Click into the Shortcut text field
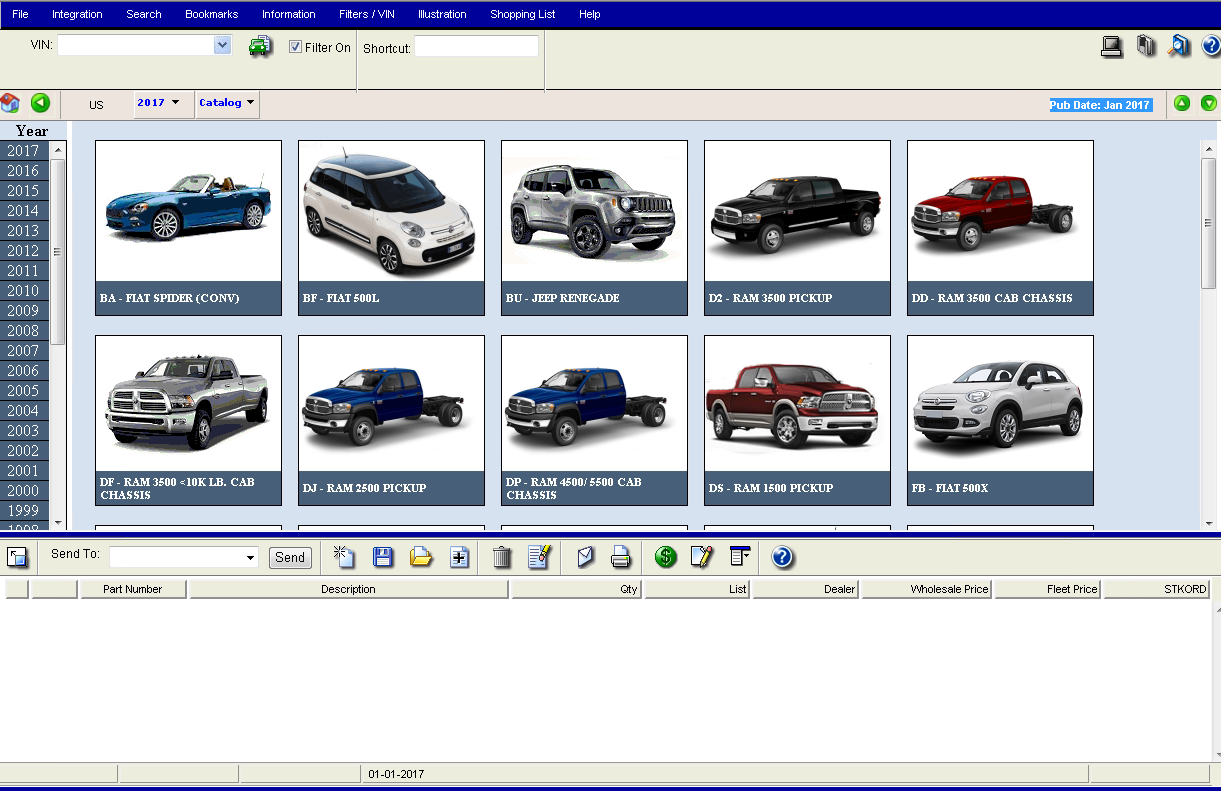 tap(476, 47)
